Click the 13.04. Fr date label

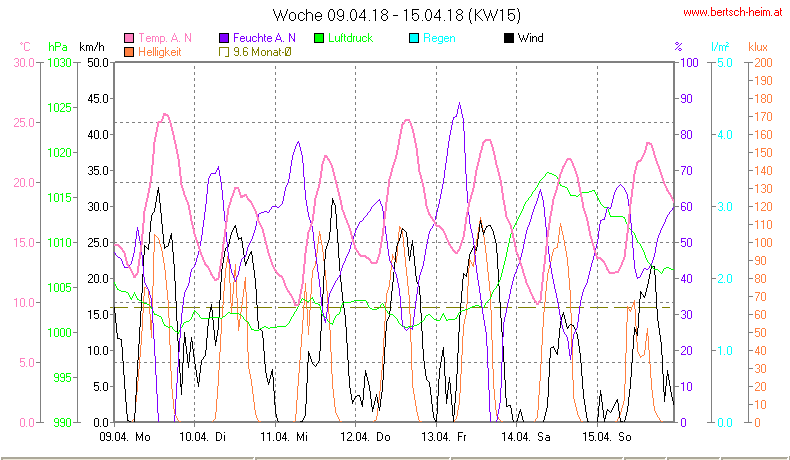(444, 437)
